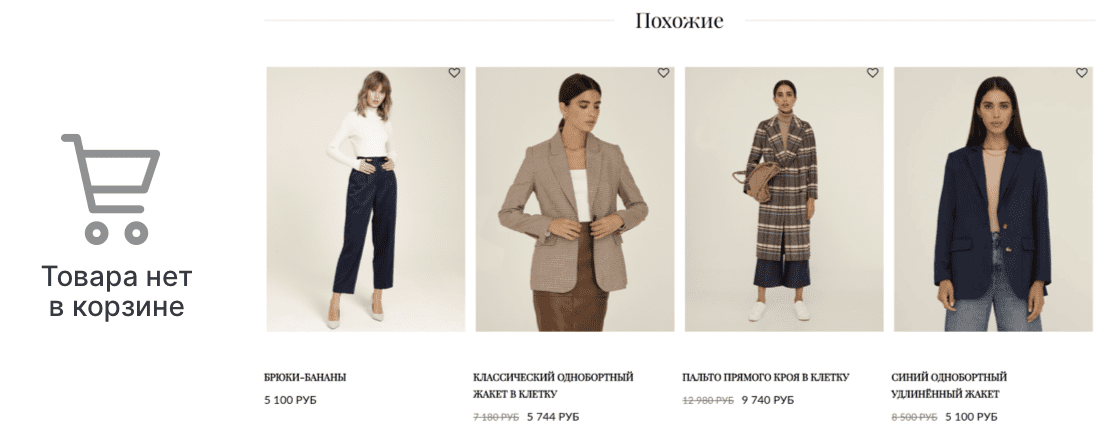This screenshot has height=442, width=1110.
Task: Like the navy blazer using heart icon
Action: pyautogui.click(x=1082, y=72)
